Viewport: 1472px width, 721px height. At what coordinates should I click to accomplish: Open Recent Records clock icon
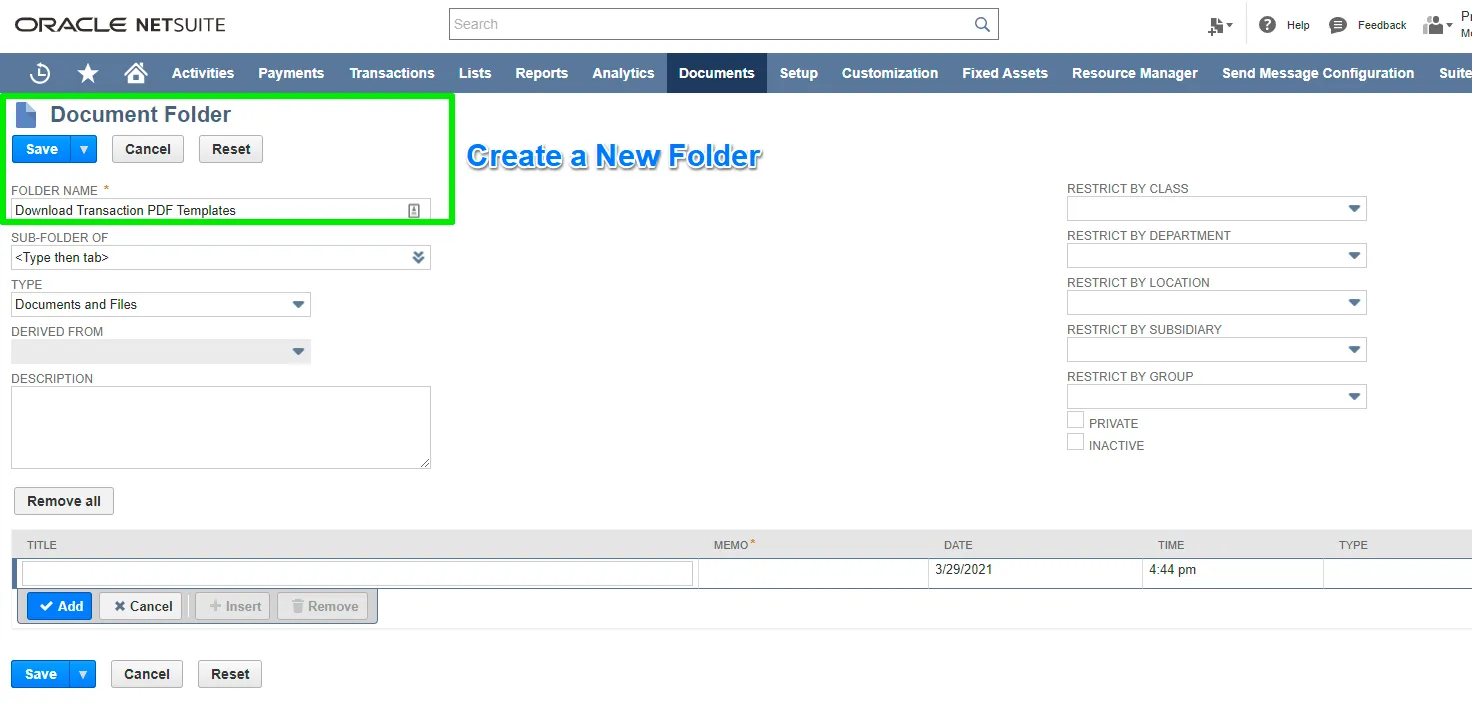pos(40,73)
